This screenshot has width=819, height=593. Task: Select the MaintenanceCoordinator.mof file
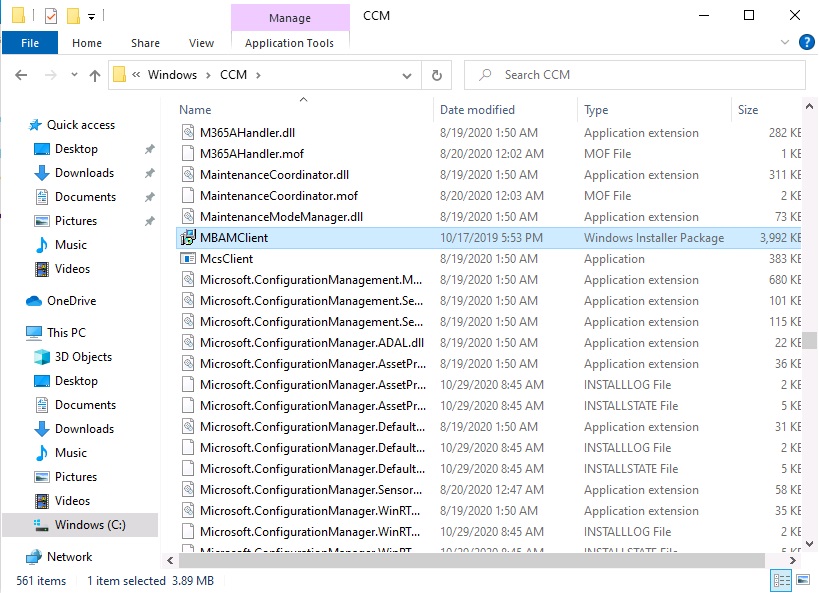click(279, 196)
